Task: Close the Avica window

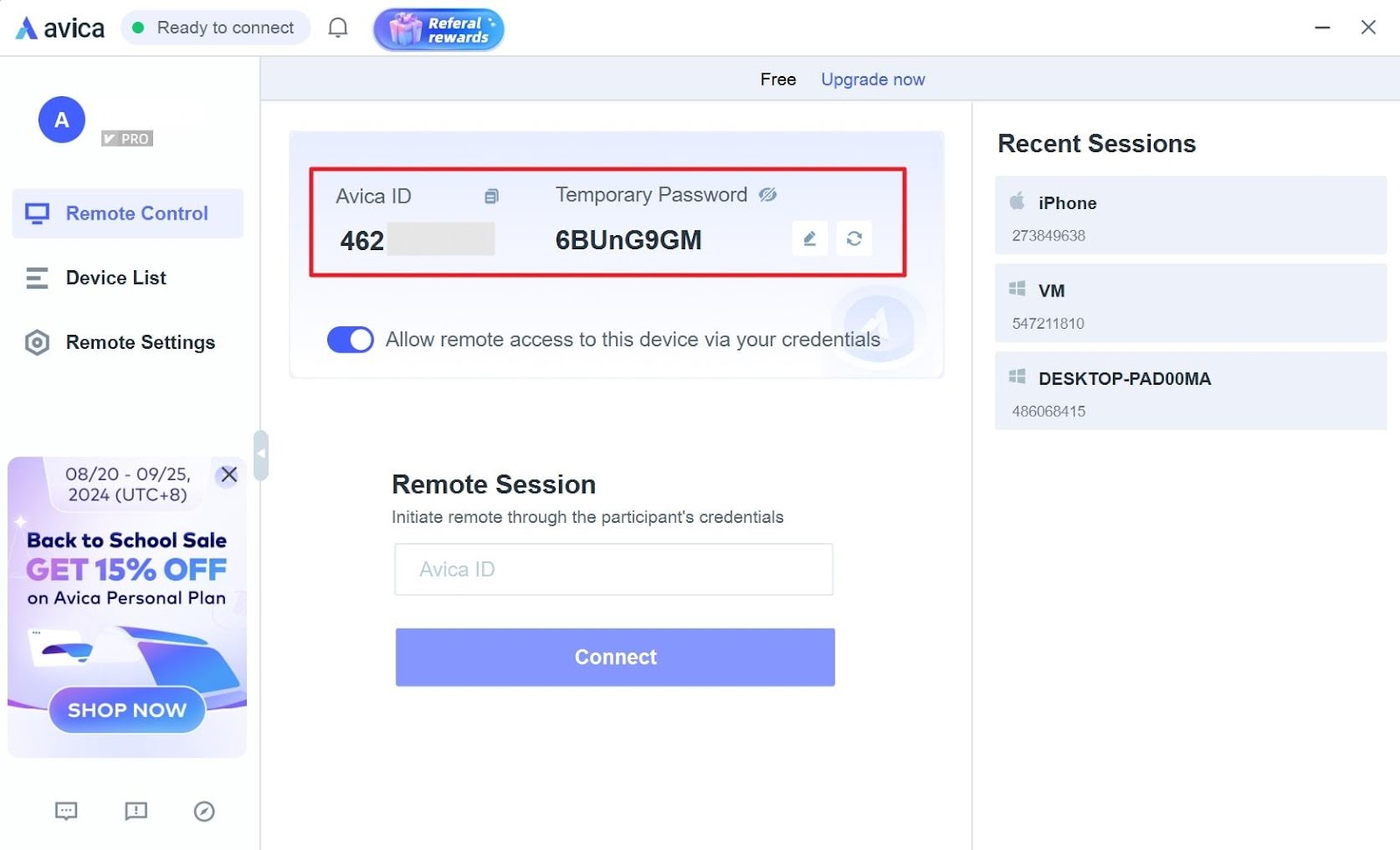Action: (x=1368, y=28)
